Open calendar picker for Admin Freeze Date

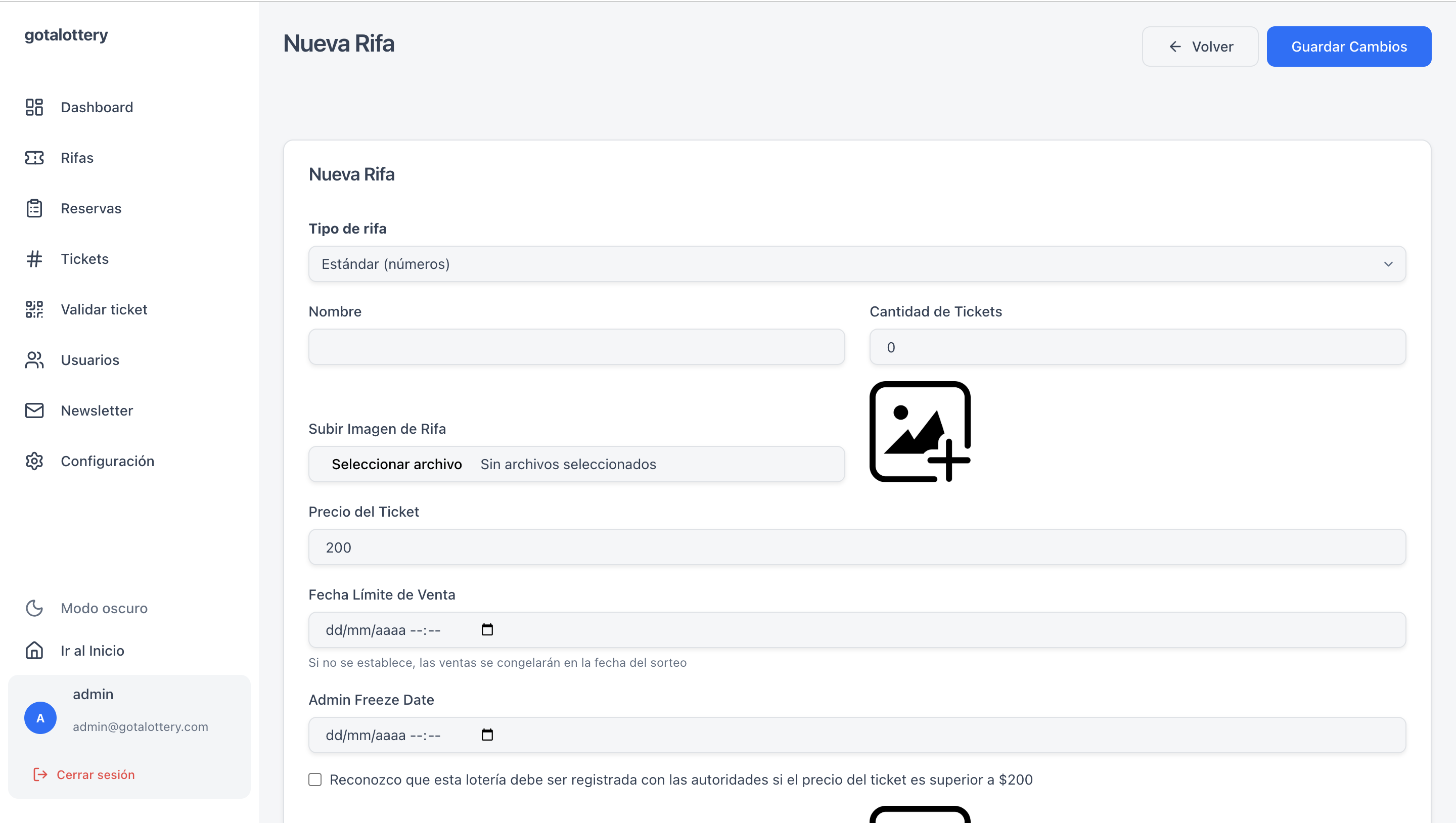coord(487,735)
